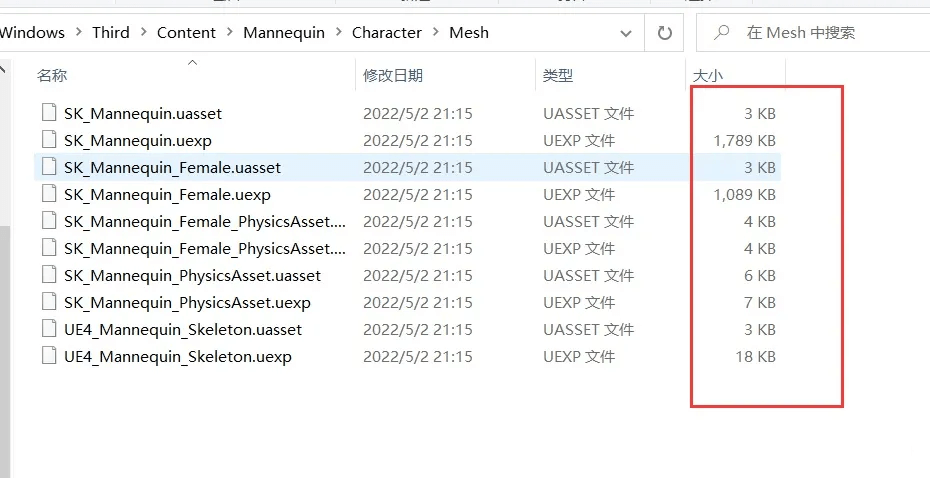Click the SK_Mannequin.uexp file icon
This screenshot has height=478, width=930.
click(x=48, y=140)
